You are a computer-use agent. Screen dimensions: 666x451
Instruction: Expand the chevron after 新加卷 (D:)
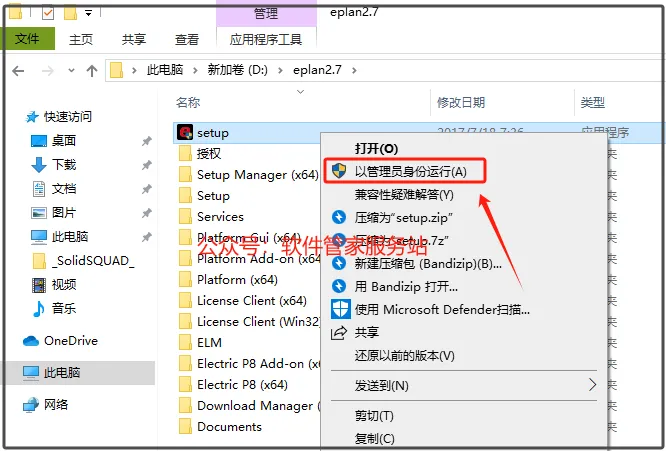280,70
